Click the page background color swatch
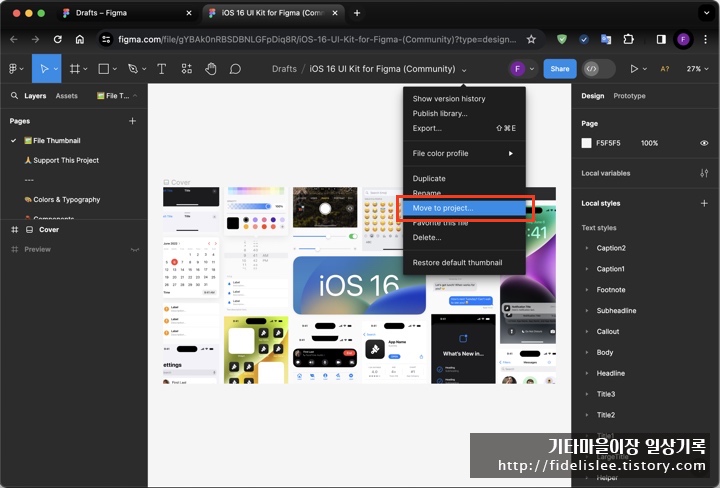Viewport: 720px width, 488px height. (586, 143)
